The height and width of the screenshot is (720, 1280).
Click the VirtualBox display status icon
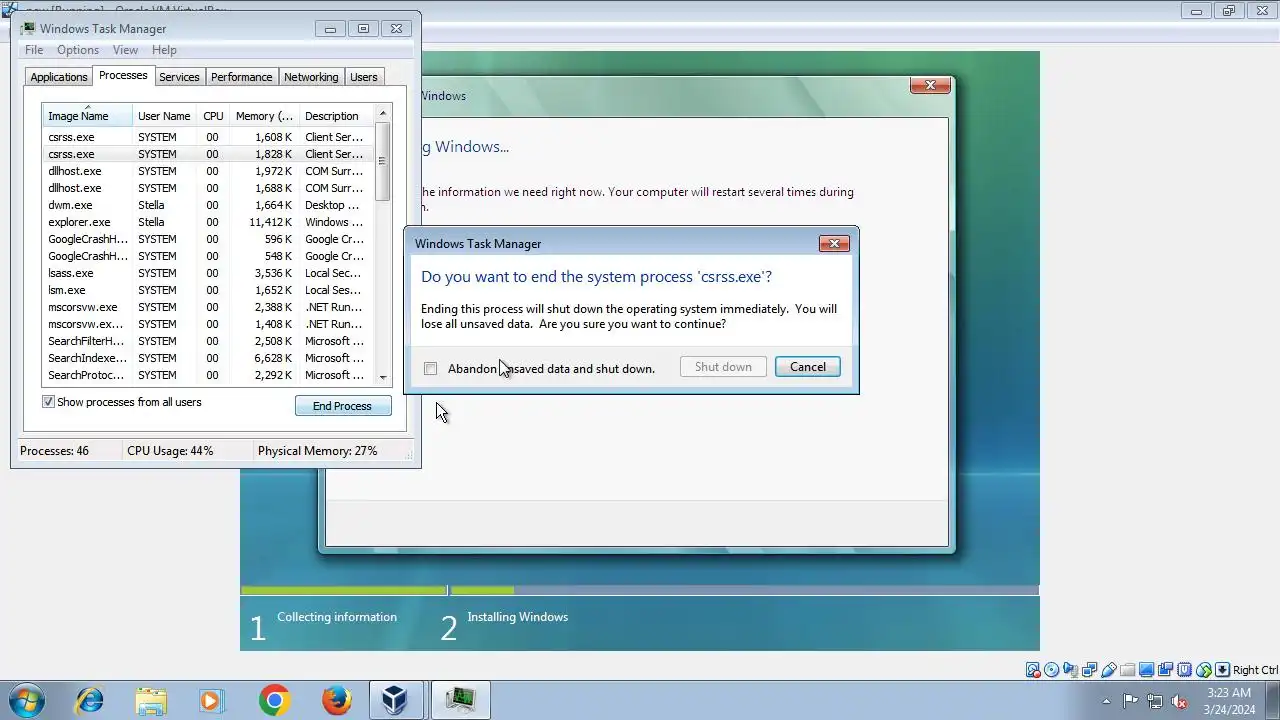pyautogui.click(x=1146, y=670)
